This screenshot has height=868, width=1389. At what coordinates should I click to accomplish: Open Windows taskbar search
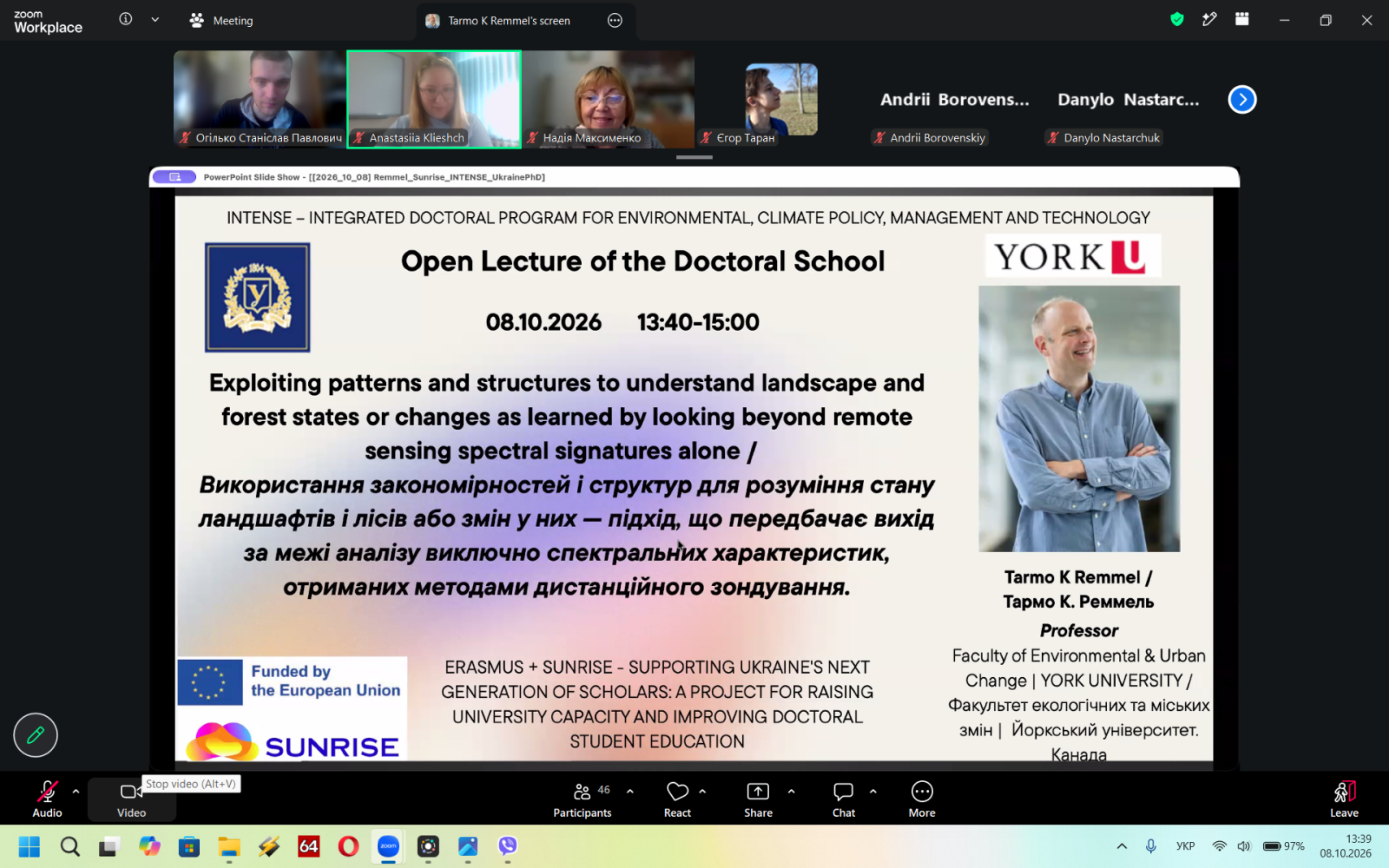[x=69, y=846]
